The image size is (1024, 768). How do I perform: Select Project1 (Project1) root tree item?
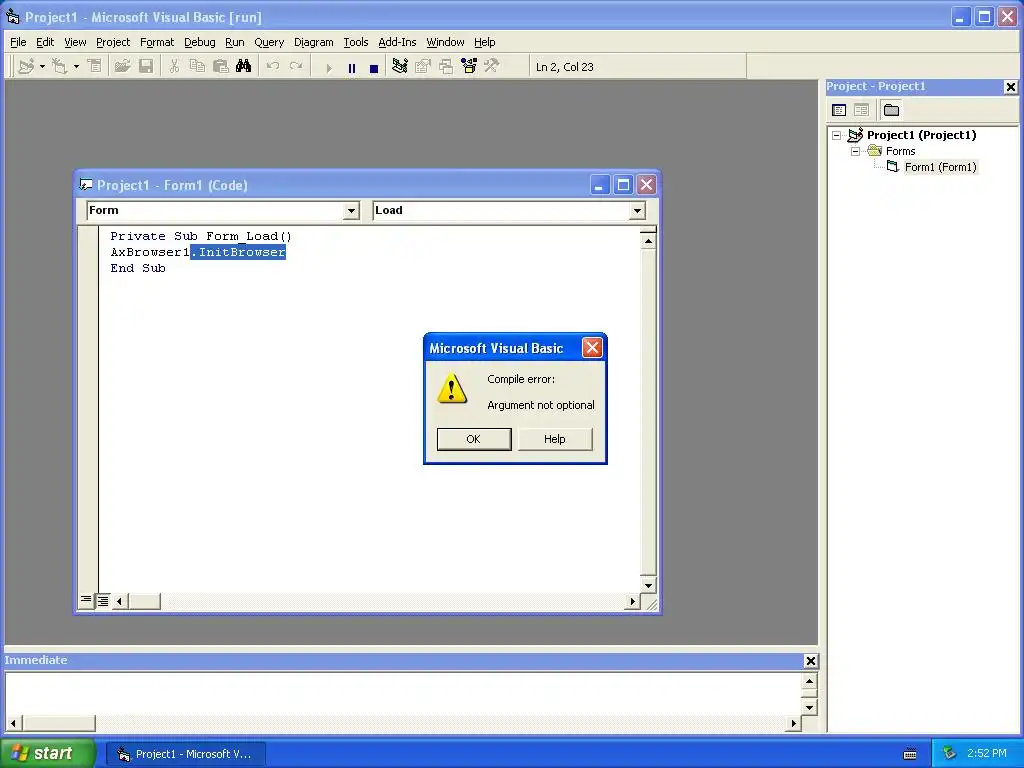coord(921,135)
